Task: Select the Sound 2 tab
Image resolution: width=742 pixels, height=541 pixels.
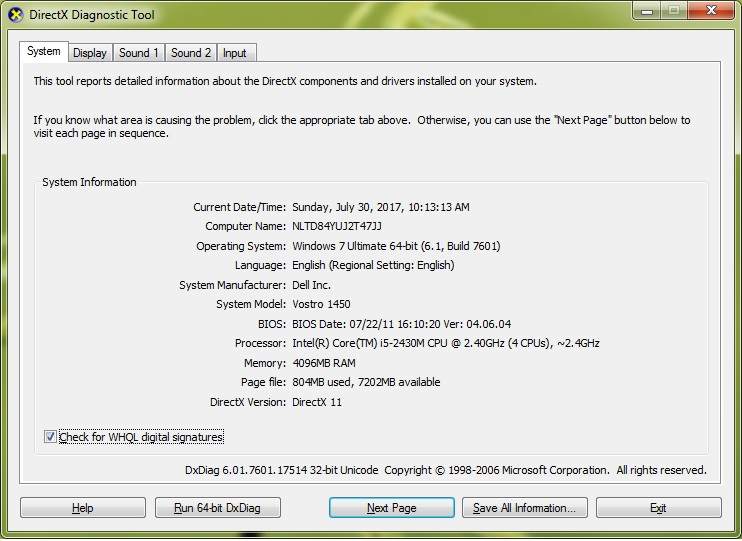Action: pyautogui.click(x=191, y=53)
